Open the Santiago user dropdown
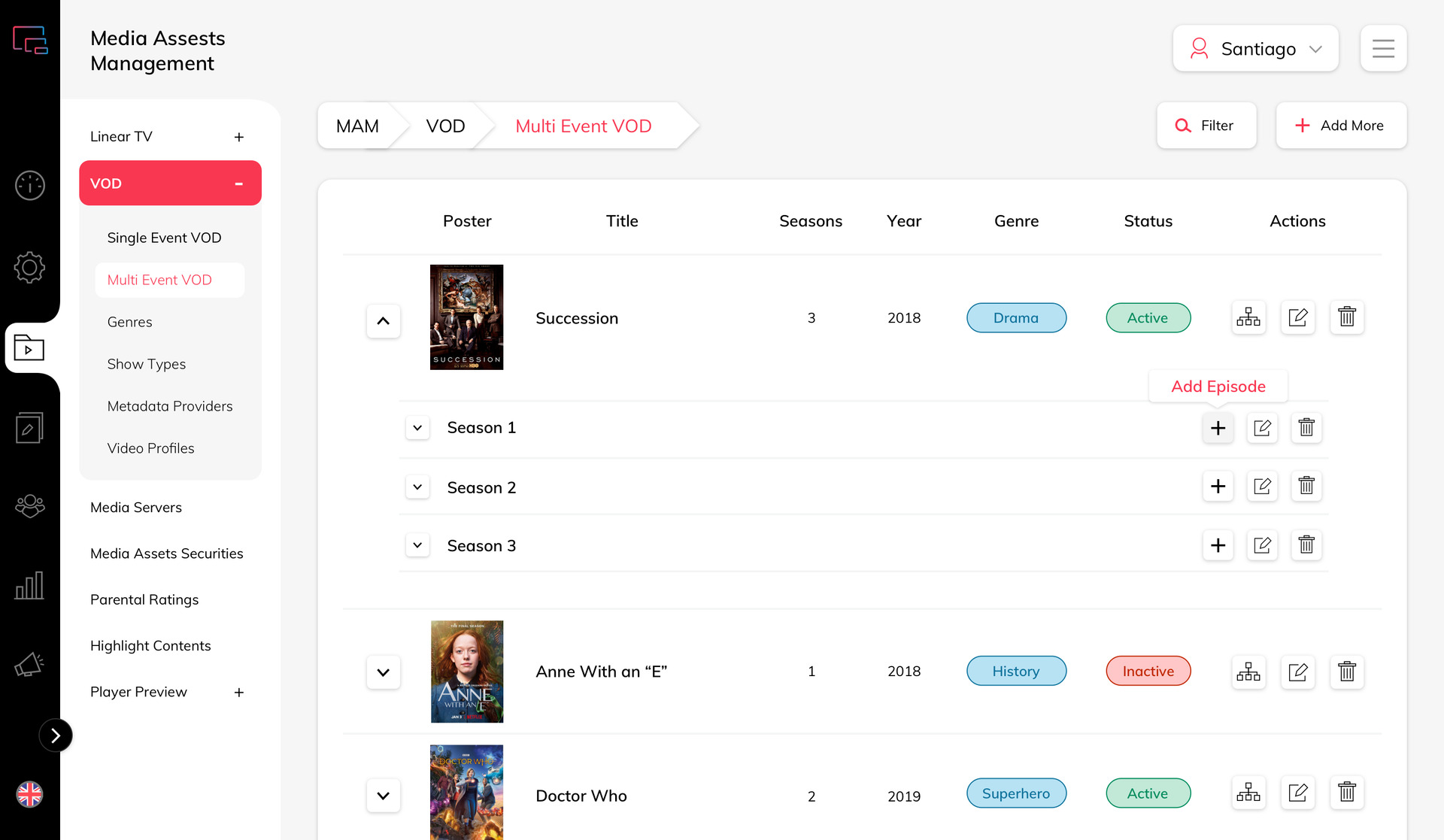 point(1255,49)
